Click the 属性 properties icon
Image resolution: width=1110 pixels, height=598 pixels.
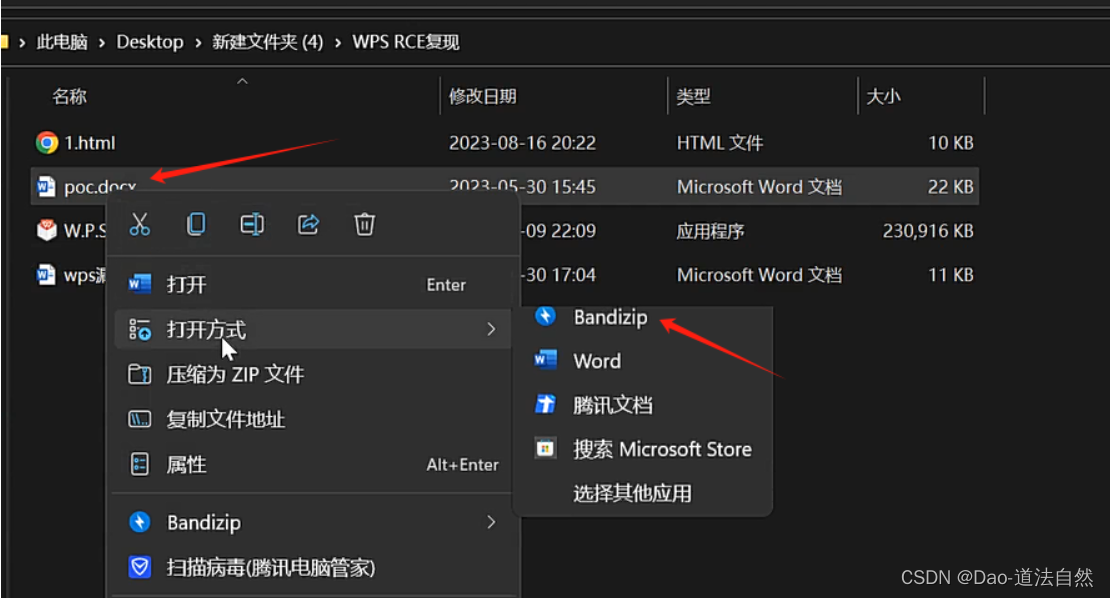pyautogui.click(x=139, y=464)
